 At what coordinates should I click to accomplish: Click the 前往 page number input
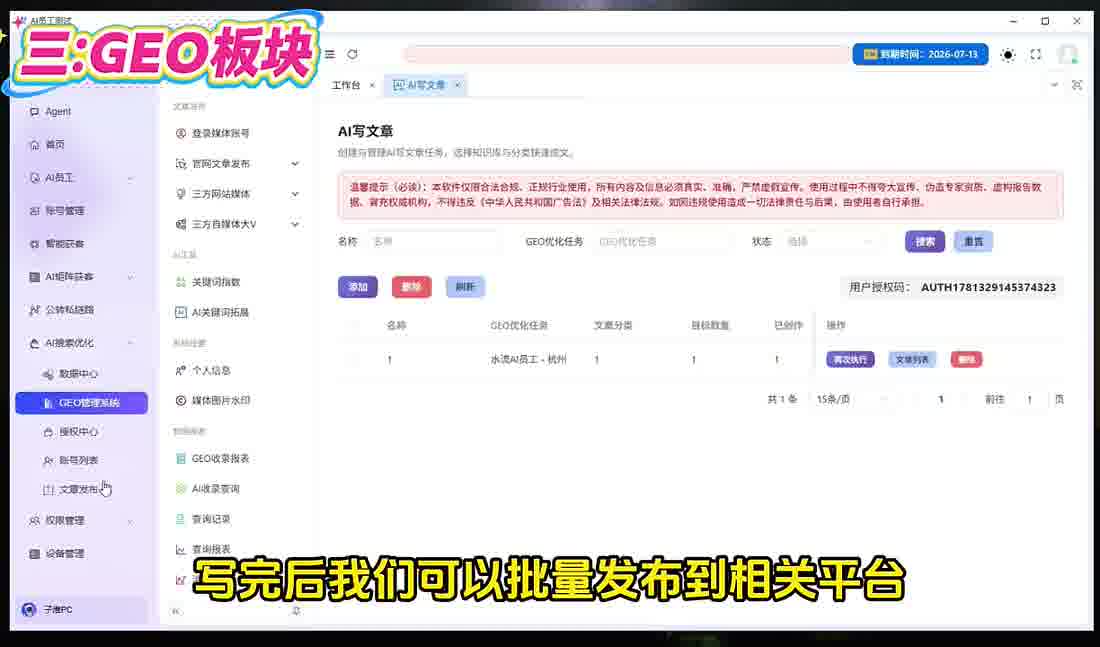(1029, 399)
